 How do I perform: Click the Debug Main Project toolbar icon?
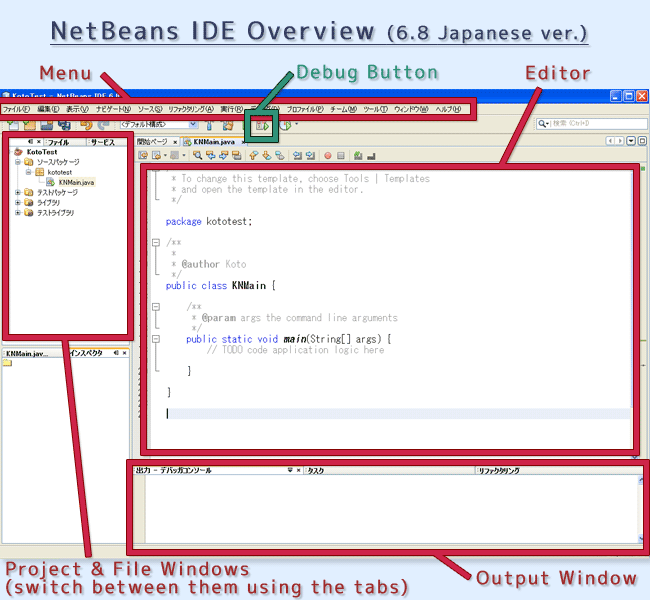coord(262,125)
